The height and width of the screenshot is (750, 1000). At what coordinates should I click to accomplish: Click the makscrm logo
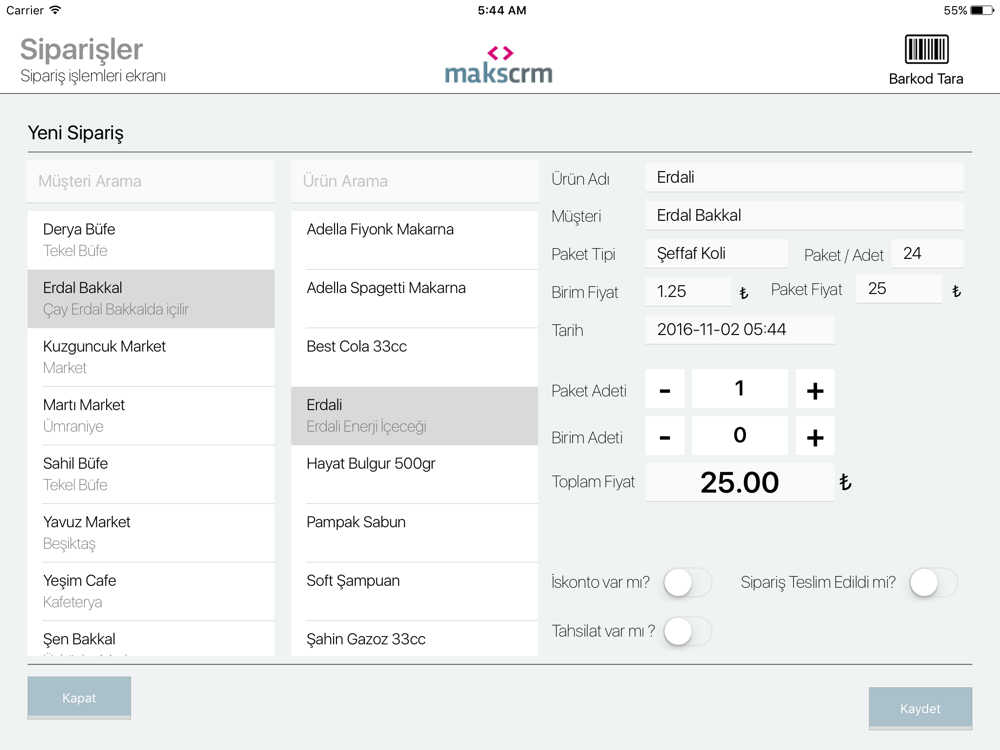[499, 65]
